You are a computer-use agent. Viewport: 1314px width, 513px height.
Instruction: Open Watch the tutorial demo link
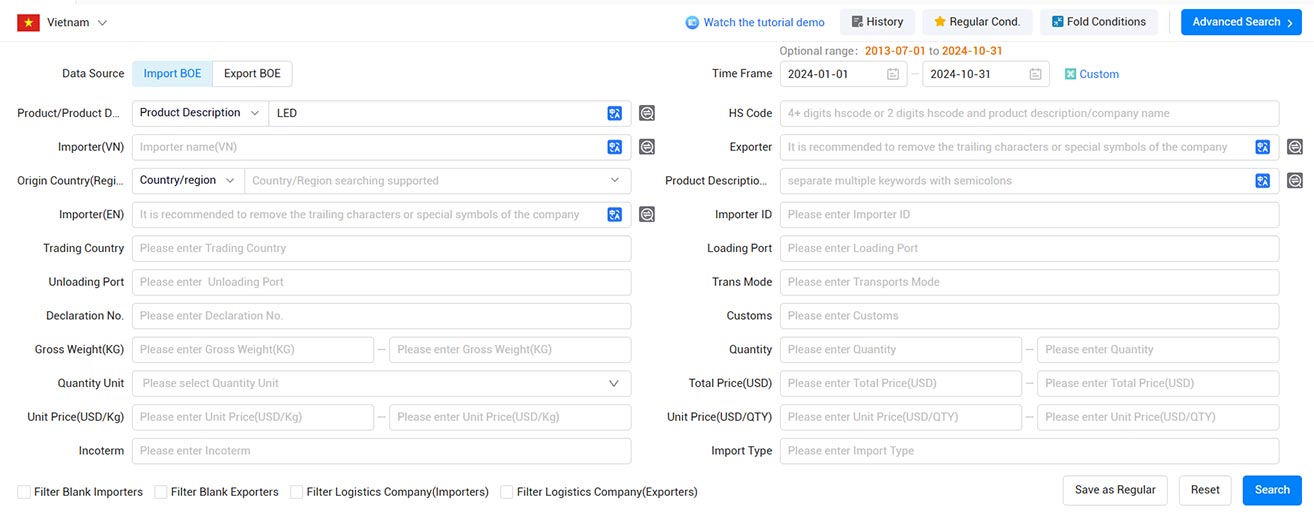[755, 22]
